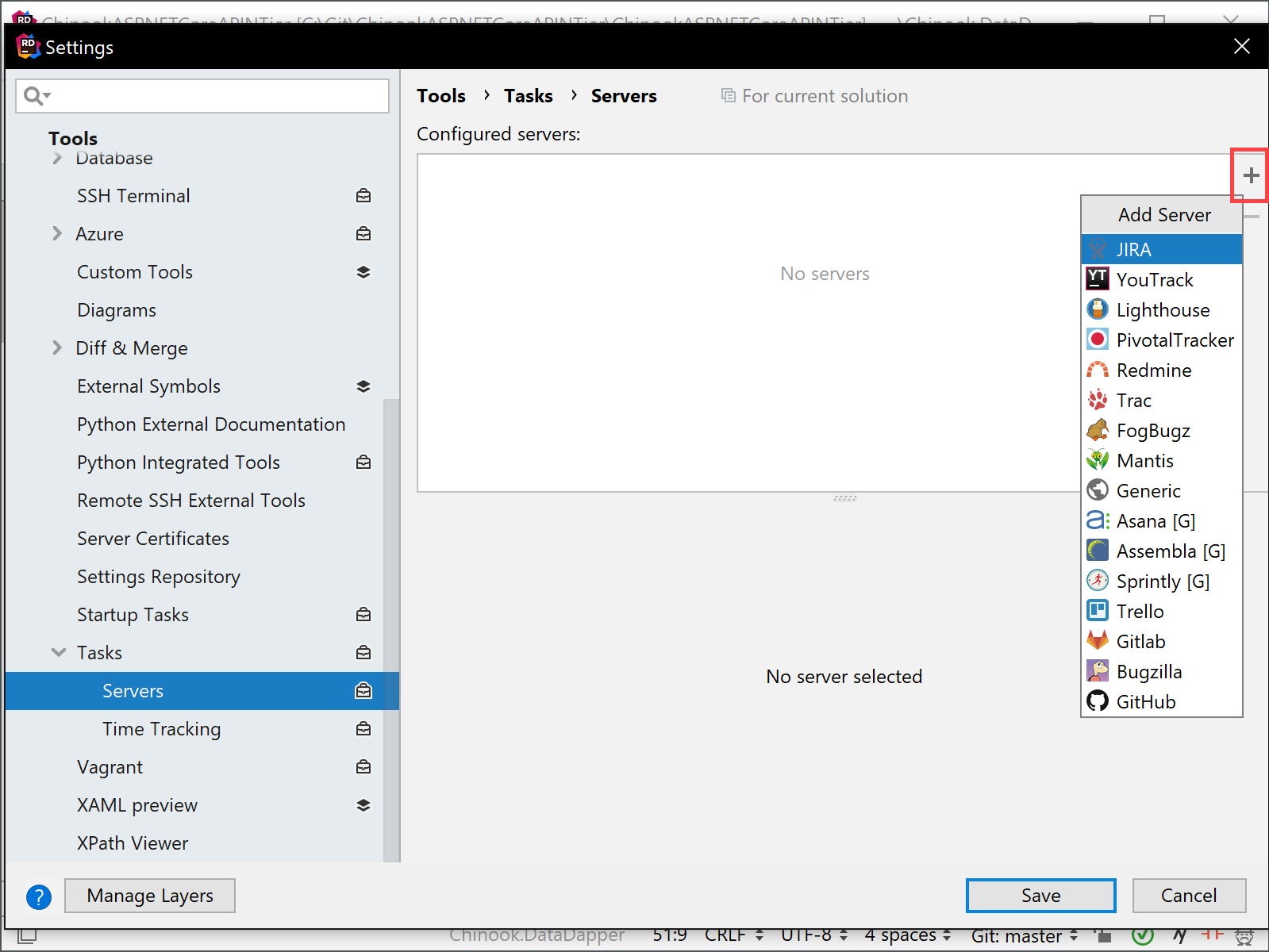Click 51:9 caret position in status bar
The width and height of the screenshot is (1269, 952).
670,935
